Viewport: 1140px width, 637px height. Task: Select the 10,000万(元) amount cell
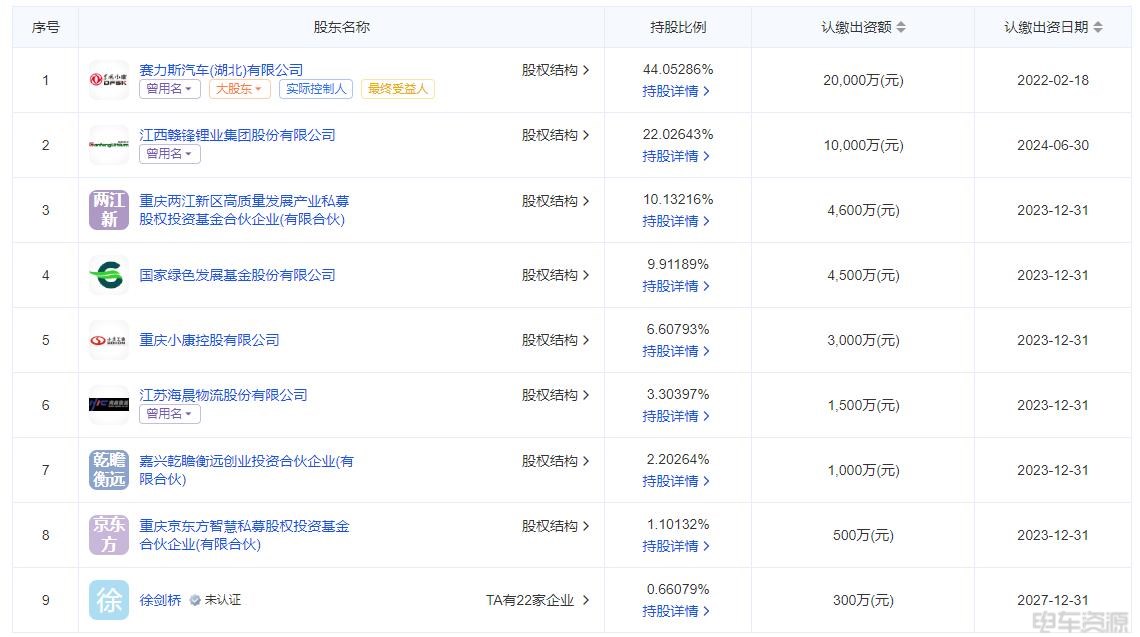pos(863,145)
